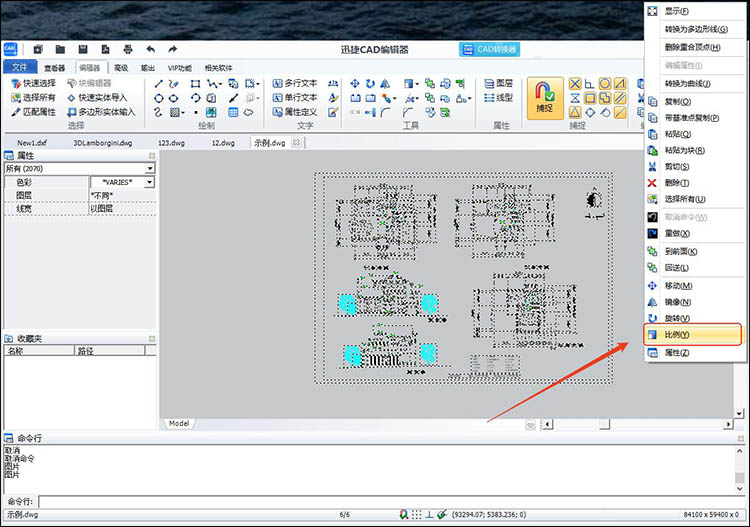Click the mirror tool in ribbon
Viewport: 750px width, 527px height.
point(385,84)
